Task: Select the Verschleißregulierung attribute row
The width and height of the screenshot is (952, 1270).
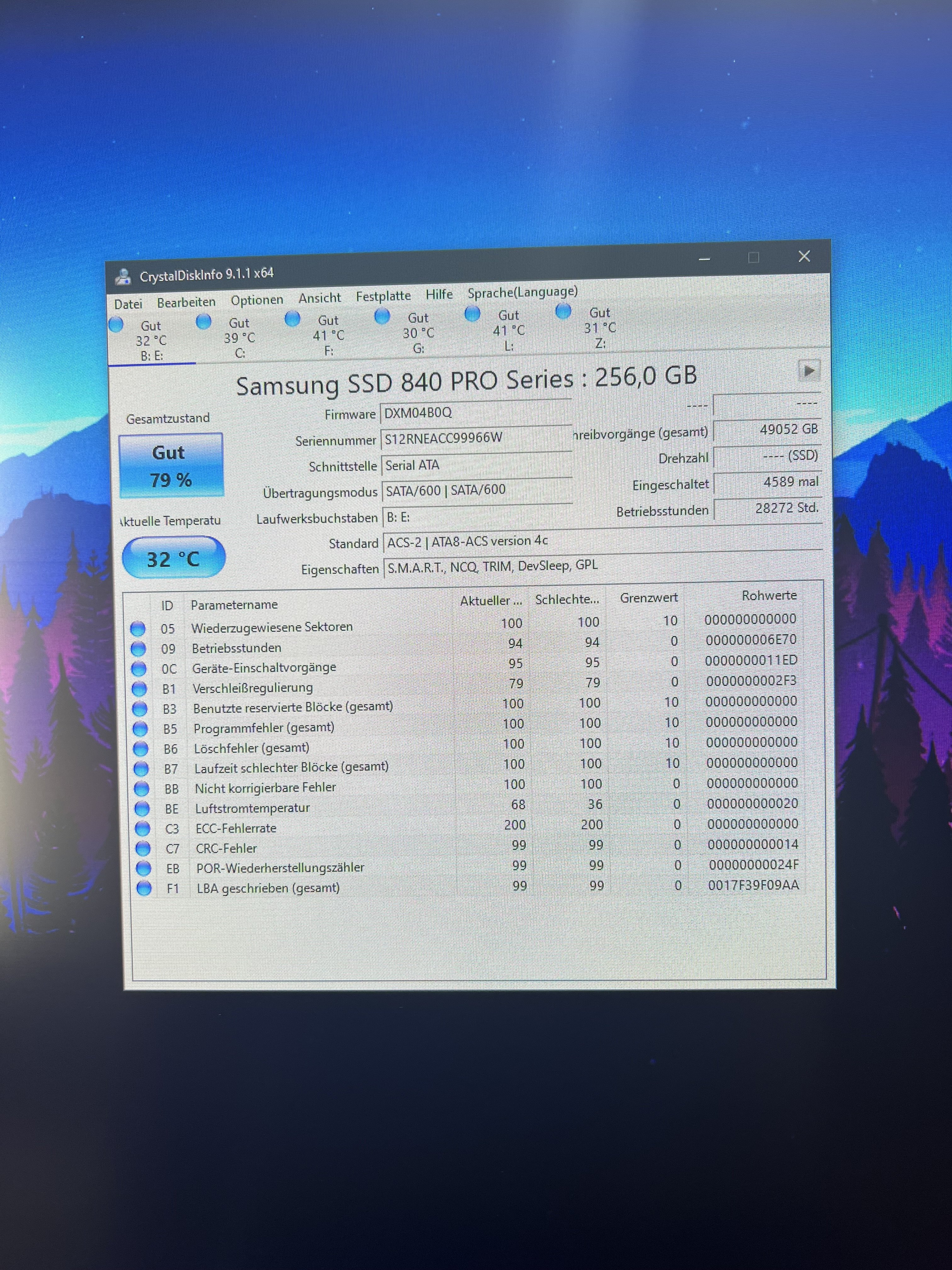Action: tap(252, 687)
